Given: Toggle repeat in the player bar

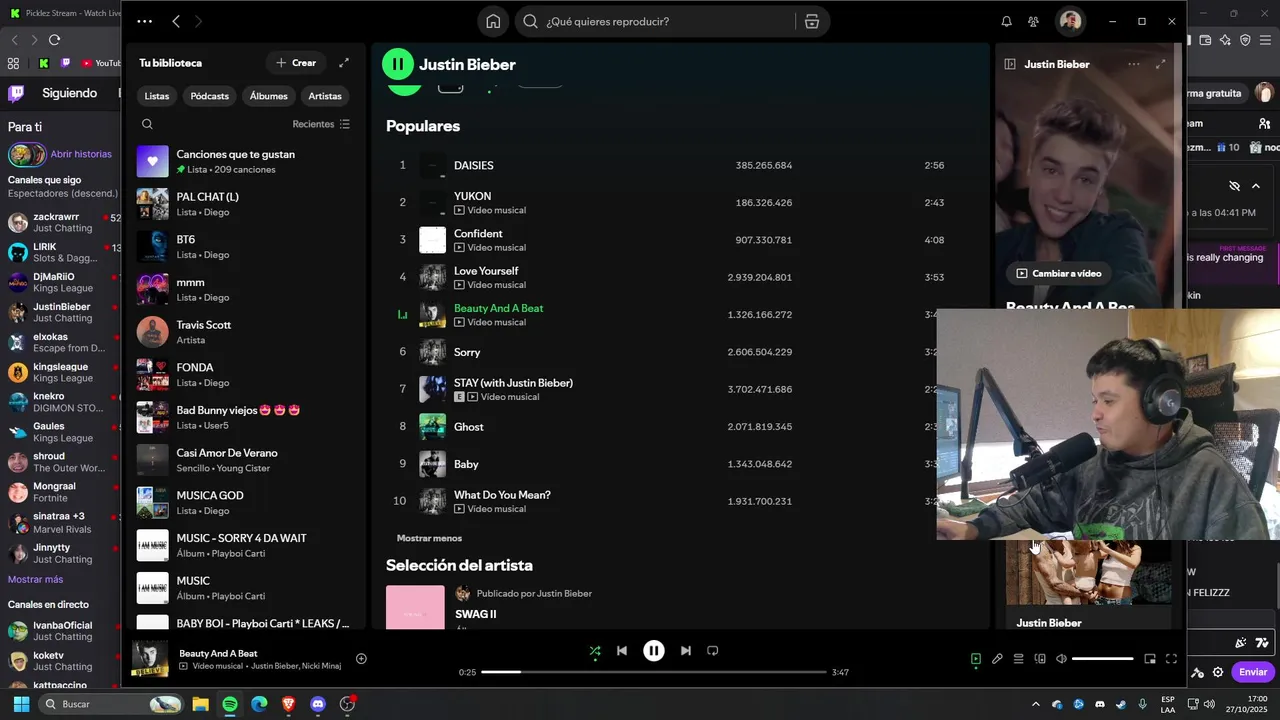Looking at the screenshot, I should pos(713,651).
